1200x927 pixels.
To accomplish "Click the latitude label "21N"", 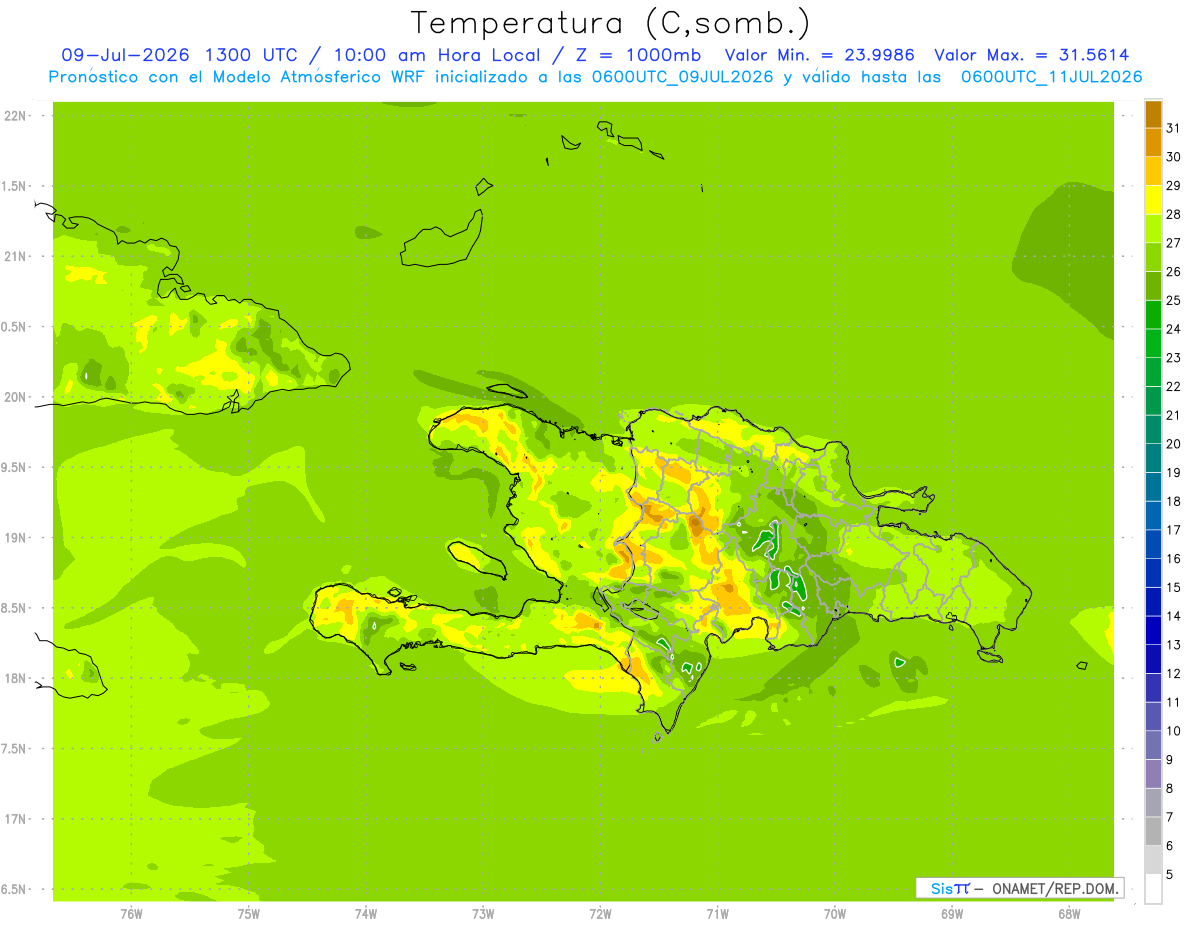I will (x=14, y=256).
